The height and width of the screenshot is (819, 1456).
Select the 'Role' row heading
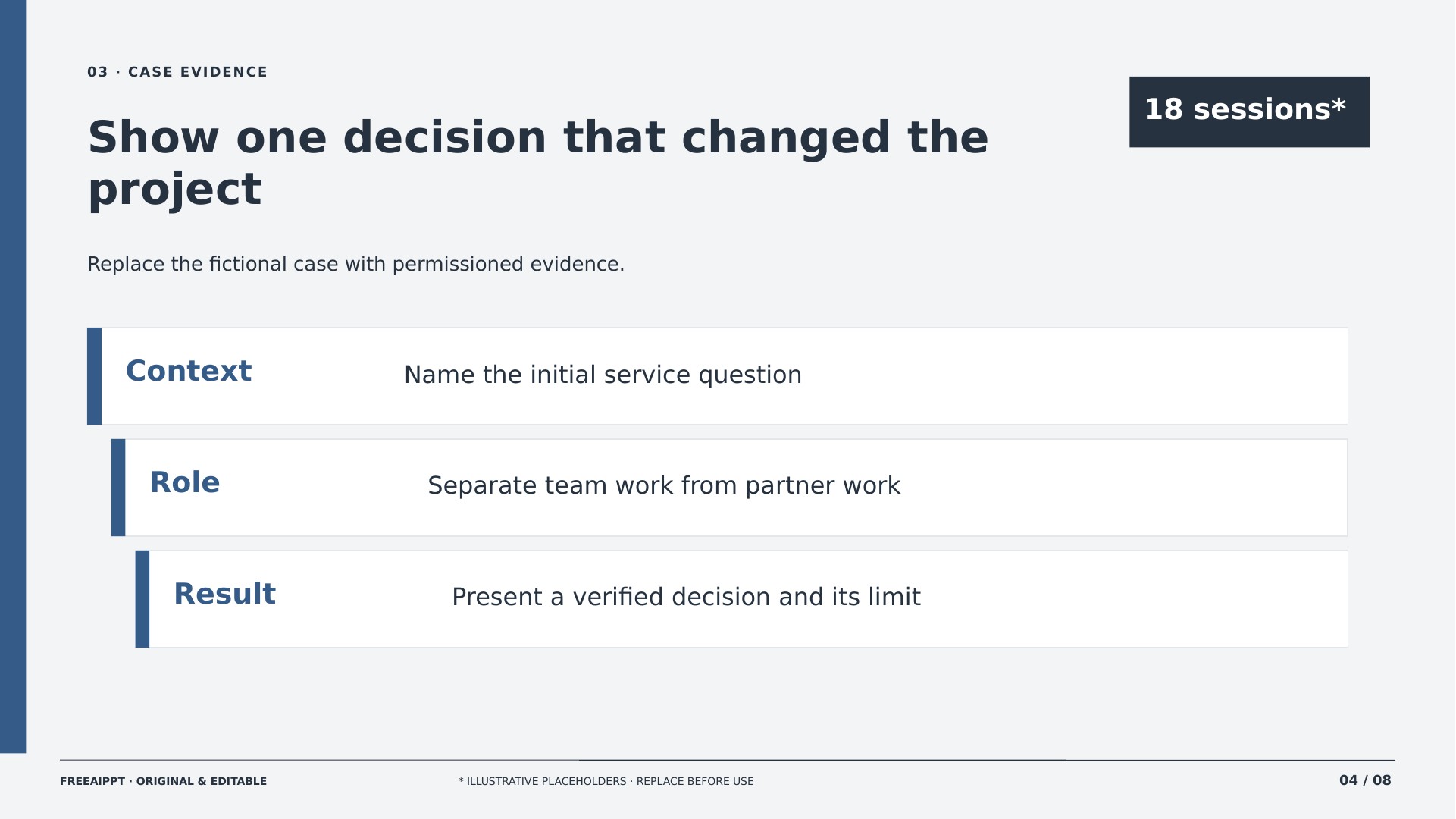pyautogui.click(x=184, y=483)
